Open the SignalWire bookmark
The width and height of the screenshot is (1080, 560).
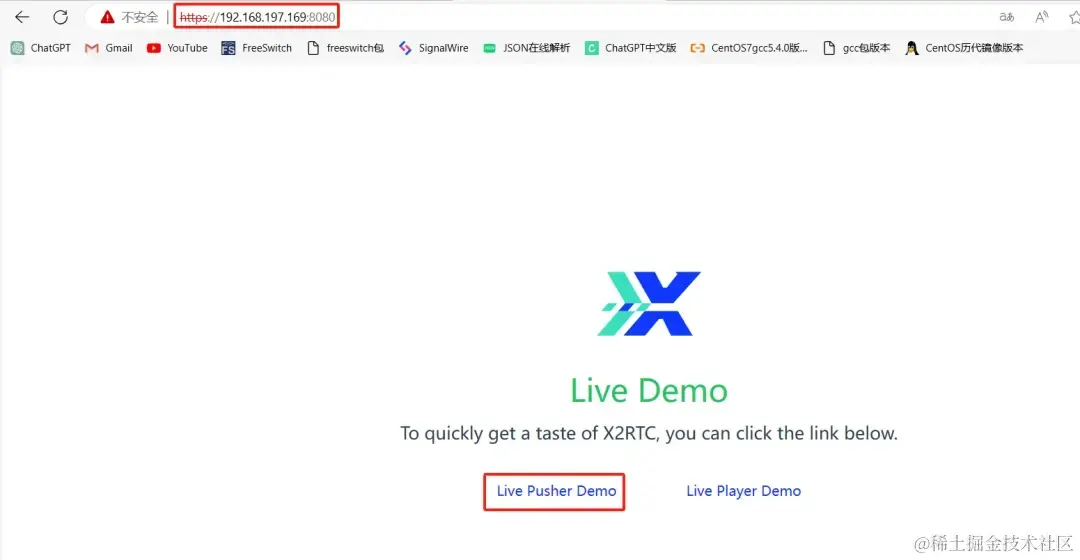[433, 48]
